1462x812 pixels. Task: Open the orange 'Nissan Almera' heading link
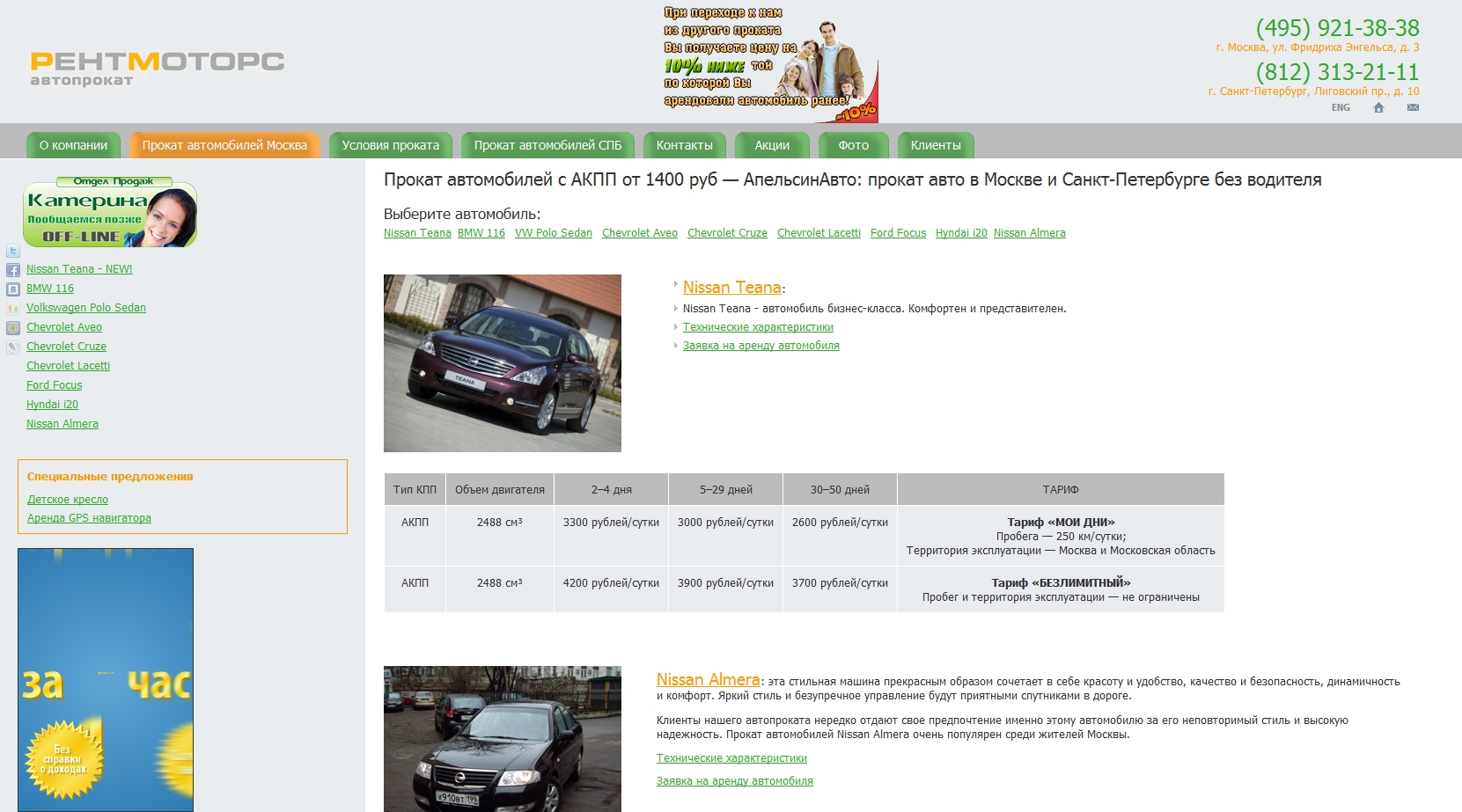pyautogui.click(x=709, y=680)
